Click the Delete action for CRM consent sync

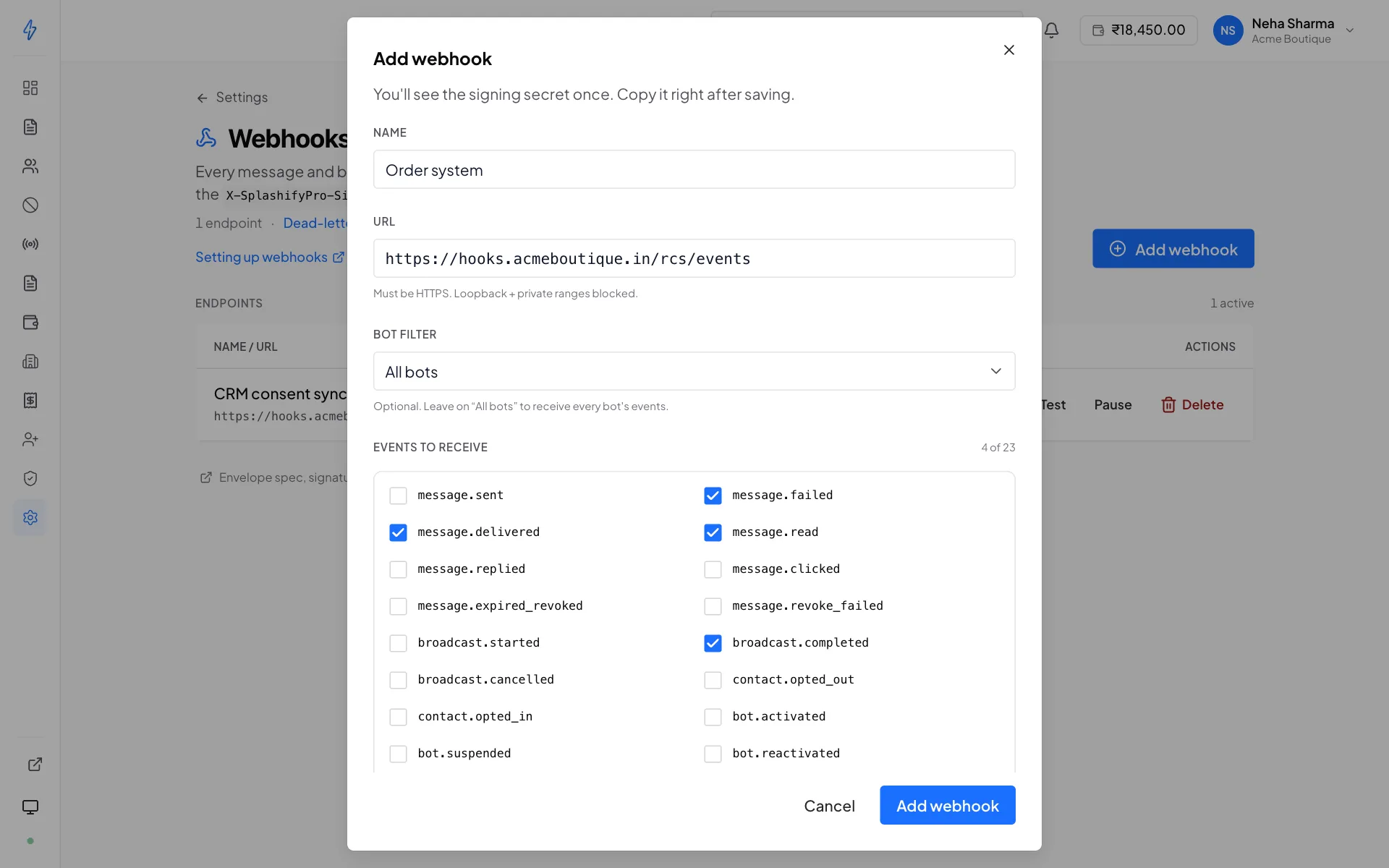coord(1192,405)
